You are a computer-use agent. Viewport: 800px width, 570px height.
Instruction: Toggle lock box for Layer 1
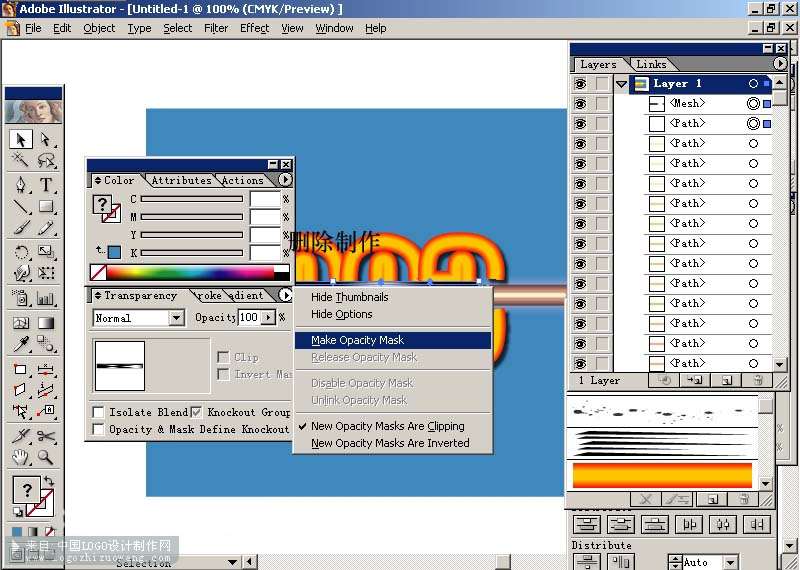(x=603, y=84)
